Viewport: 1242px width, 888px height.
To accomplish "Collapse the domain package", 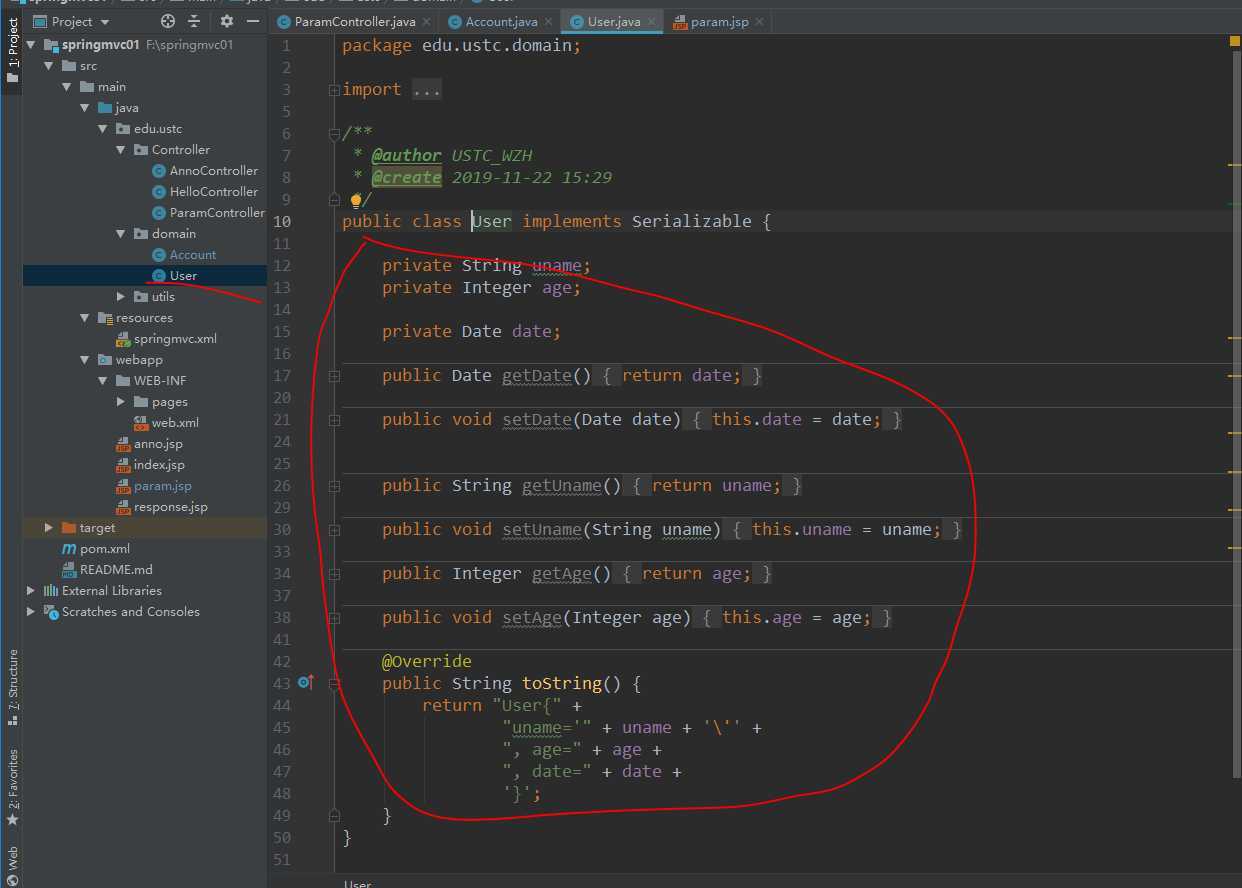I will pyautogui.click(x=120, y=234).
